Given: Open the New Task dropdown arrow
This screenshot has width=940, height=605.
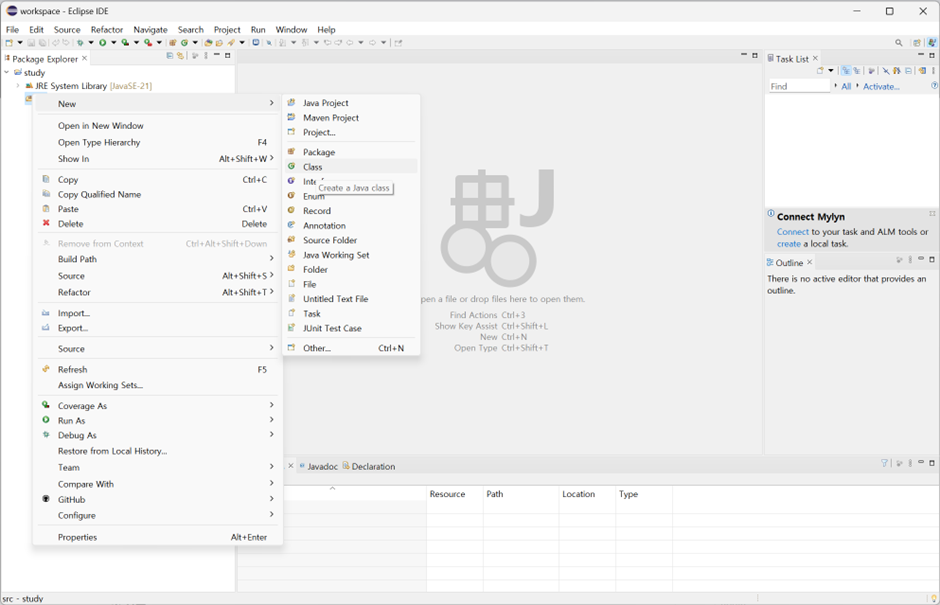Looking at the screenshot, I should click(x=831, y=70).
